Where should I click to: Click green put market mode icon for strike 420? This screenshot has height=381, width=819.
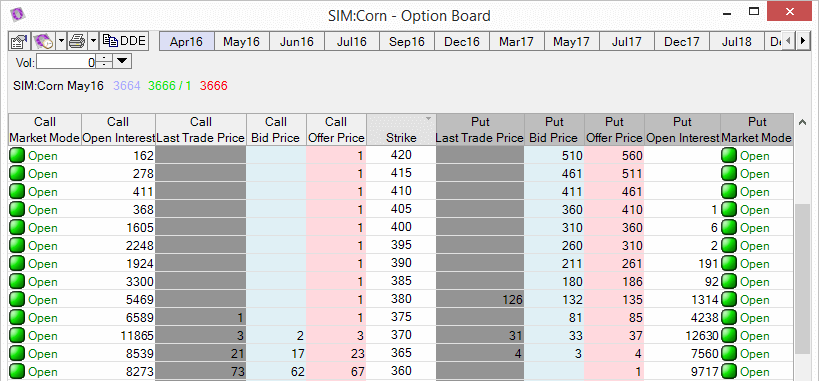pos(729,155)
